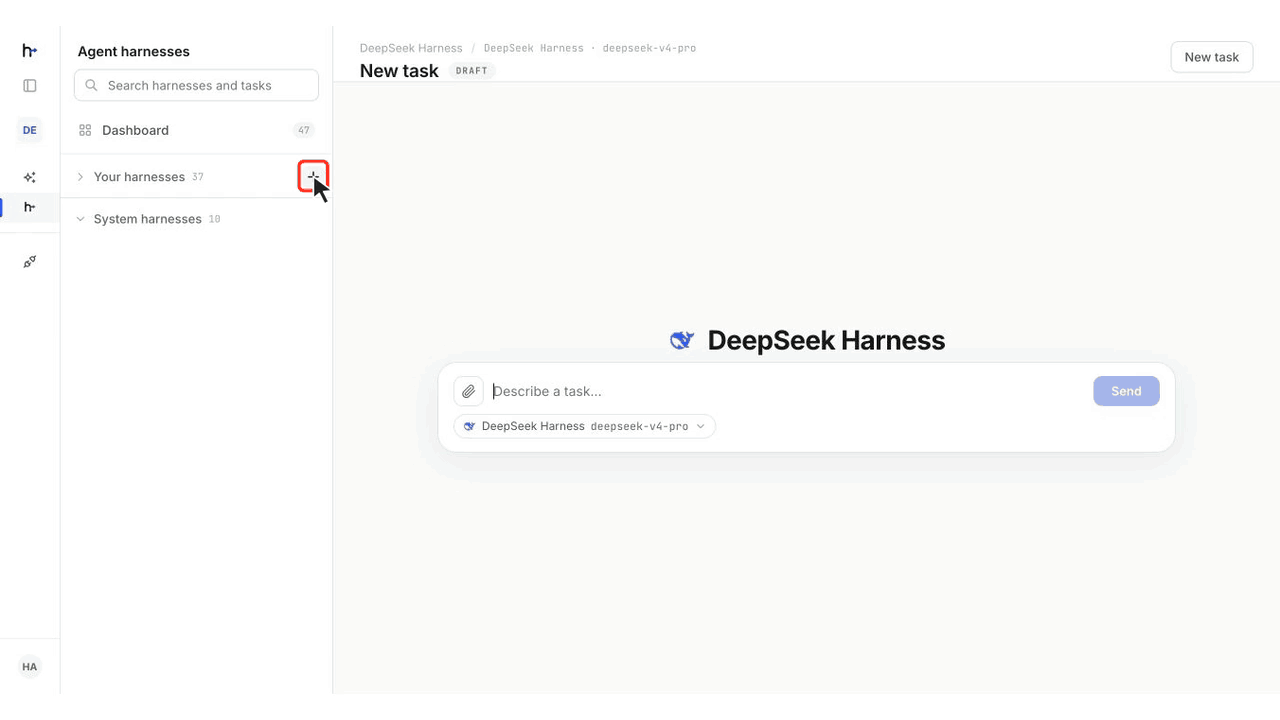Click the New task page title
The height and width of the screenshot is (720, 1280).
[399, 71]
